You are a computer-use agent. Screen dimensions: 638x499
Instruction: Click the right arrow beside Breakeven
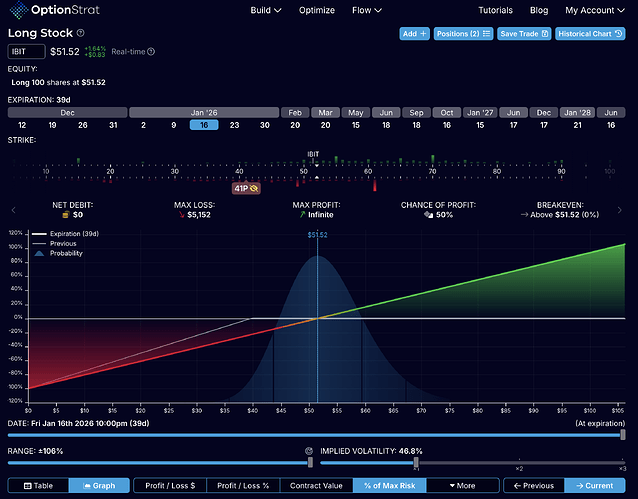[x=626, y=210]
